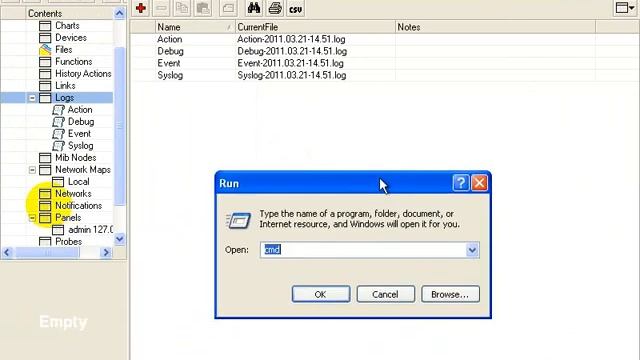Click Syslog-2011.03.21-14.51.log file cell

(x=291, y=76)
